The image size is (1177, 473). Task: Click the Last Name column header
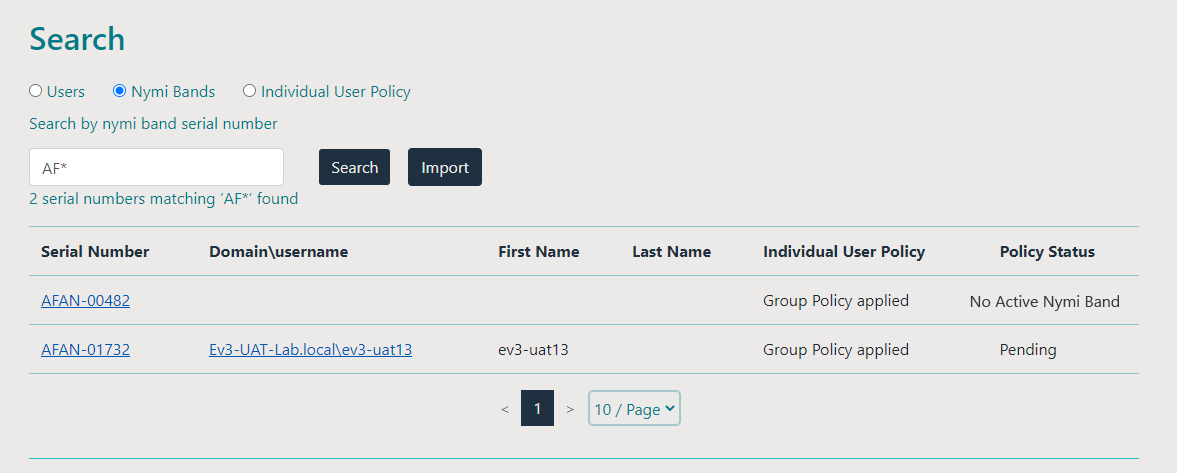(x=671, y=252)
